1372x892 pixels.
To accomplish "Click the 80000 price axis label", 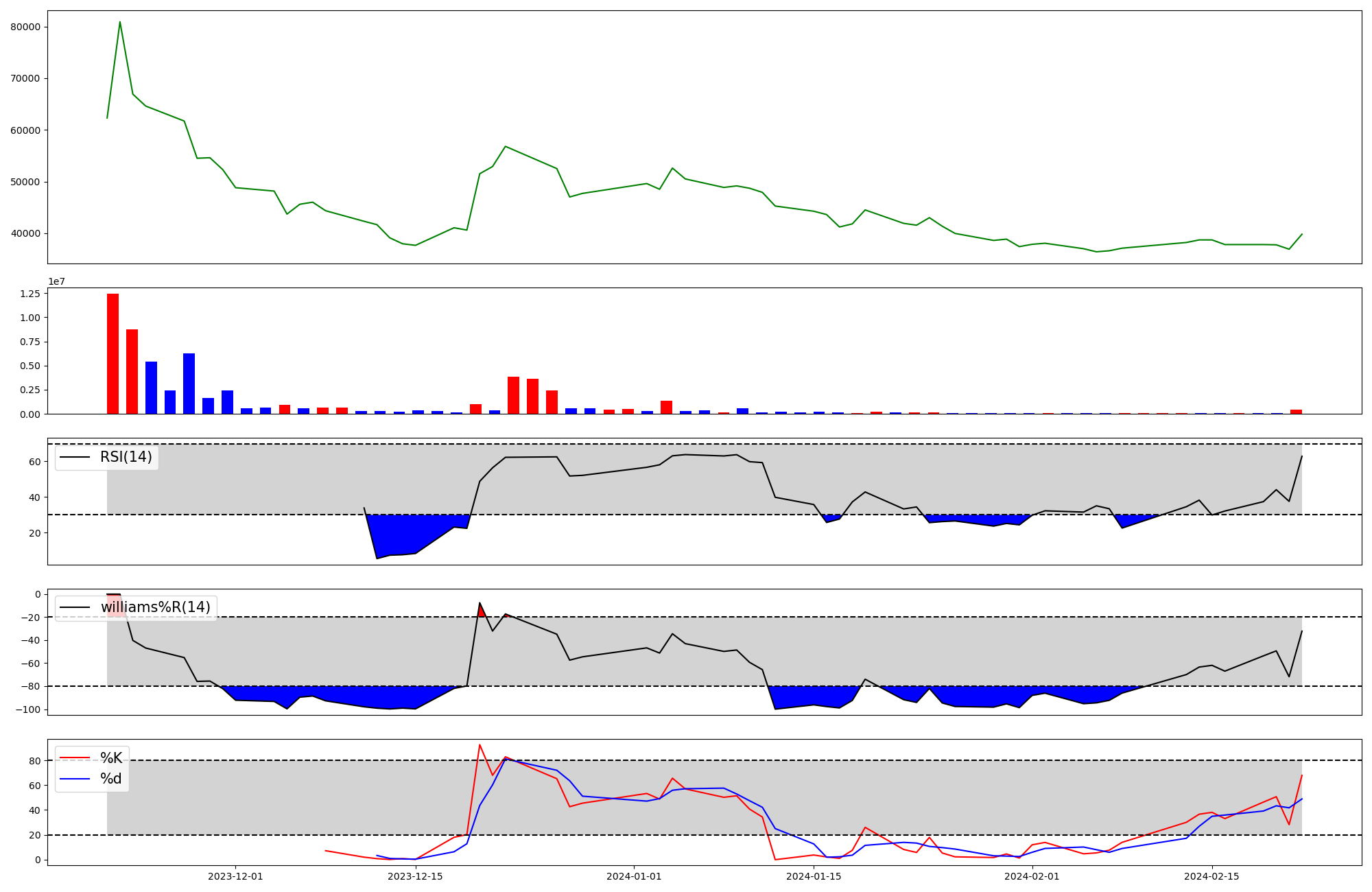I will [x=25, y=27].
